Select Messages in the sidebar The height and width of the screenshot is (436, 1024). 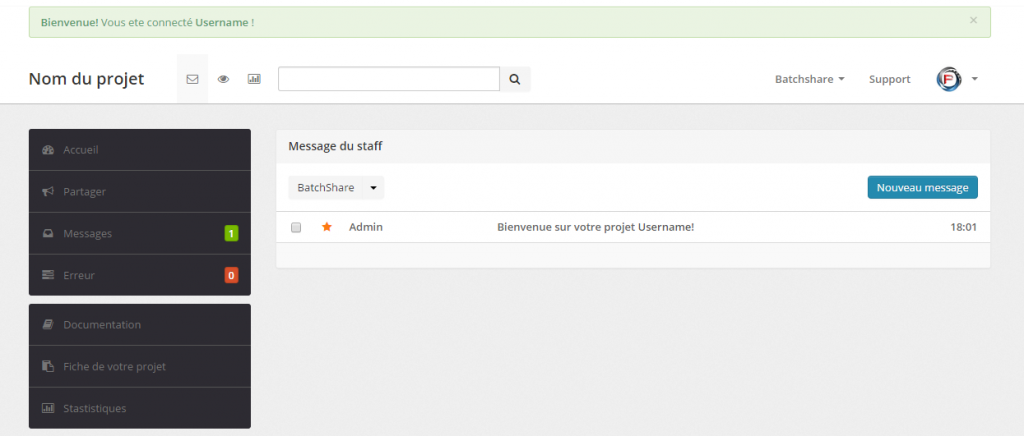click(x=140, y=234)
